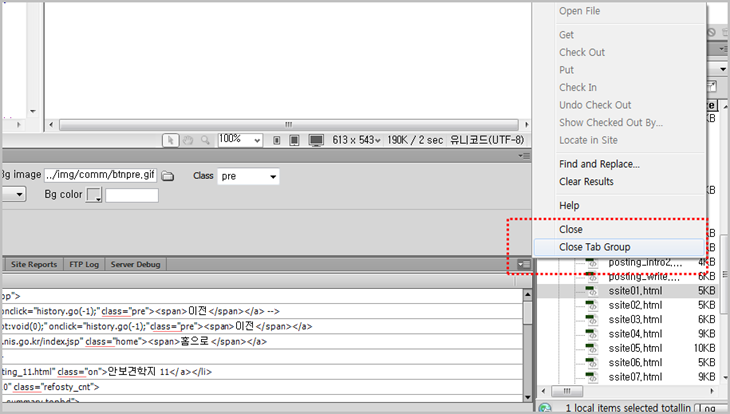This screenshot has height=414, width=730.
Task: Switch to desktop size monitor icon
Action: (316, 140)
